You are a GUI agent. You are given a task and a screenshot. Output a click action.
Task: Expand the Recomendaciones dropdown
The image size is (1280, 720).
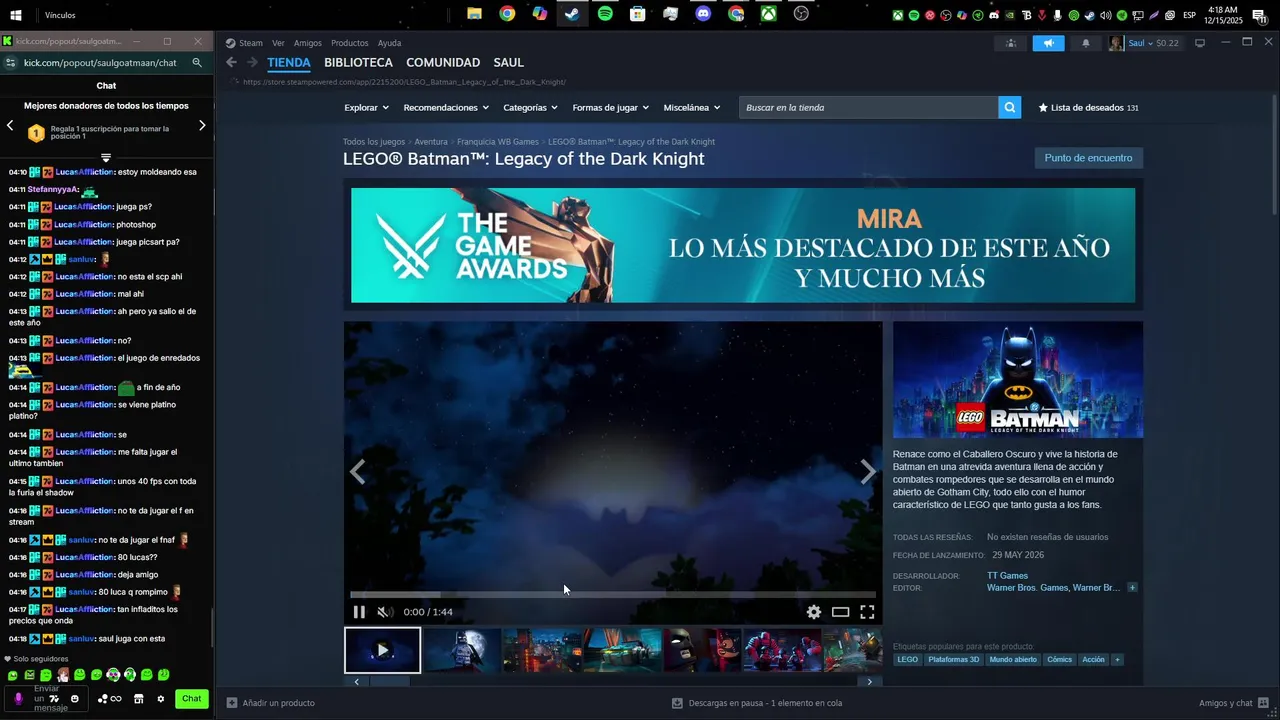tap(446, 107)
